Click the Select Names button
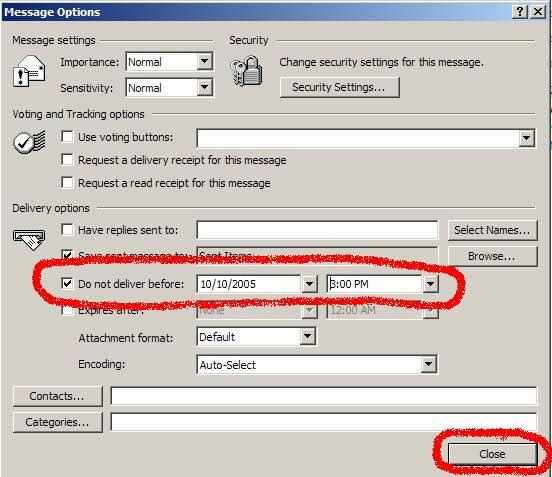Image resolution: width=552 pixels, height=477 pixels. click(493, 230)
